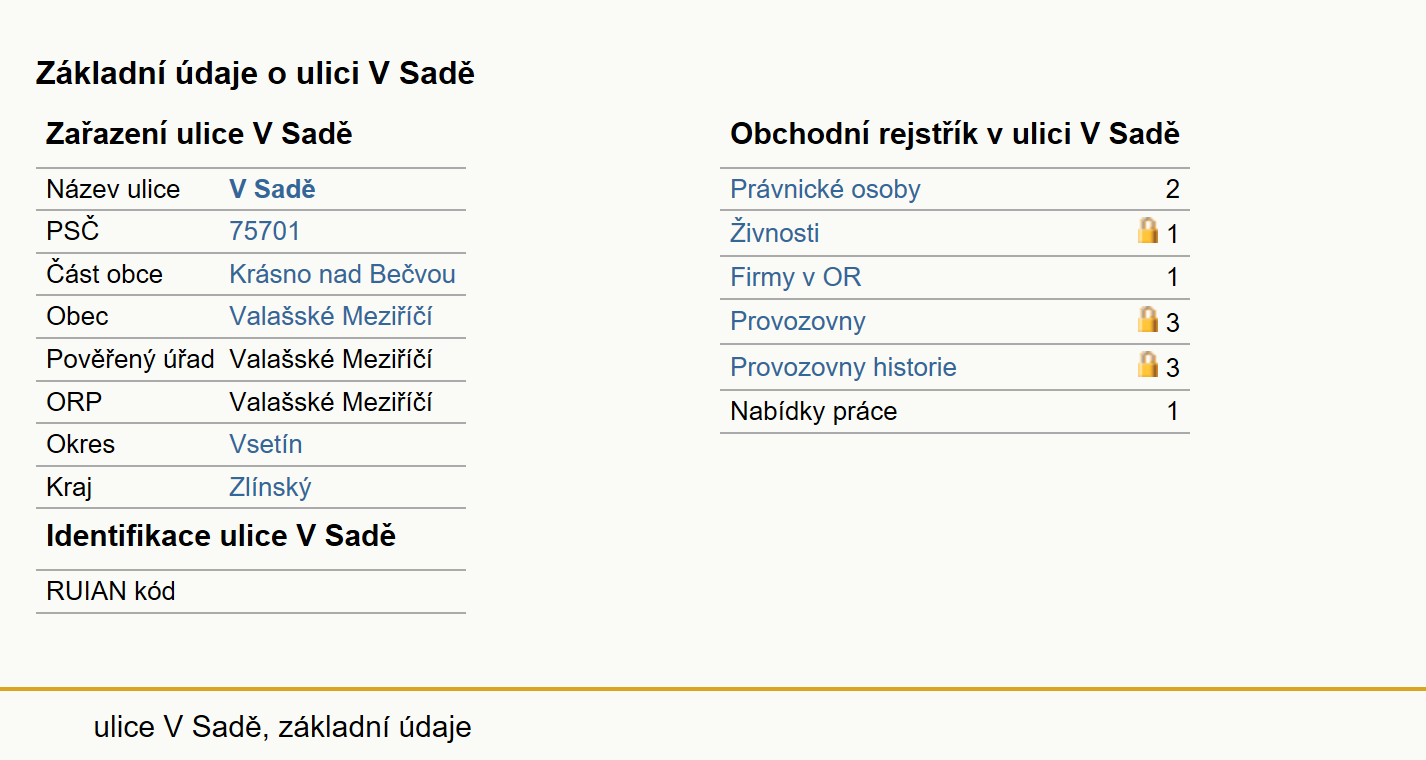The height and width of the screenshot is (760, 1426).
Task: Click the Obchodní rejstřík v ulici heading
Action: (955, 134)
